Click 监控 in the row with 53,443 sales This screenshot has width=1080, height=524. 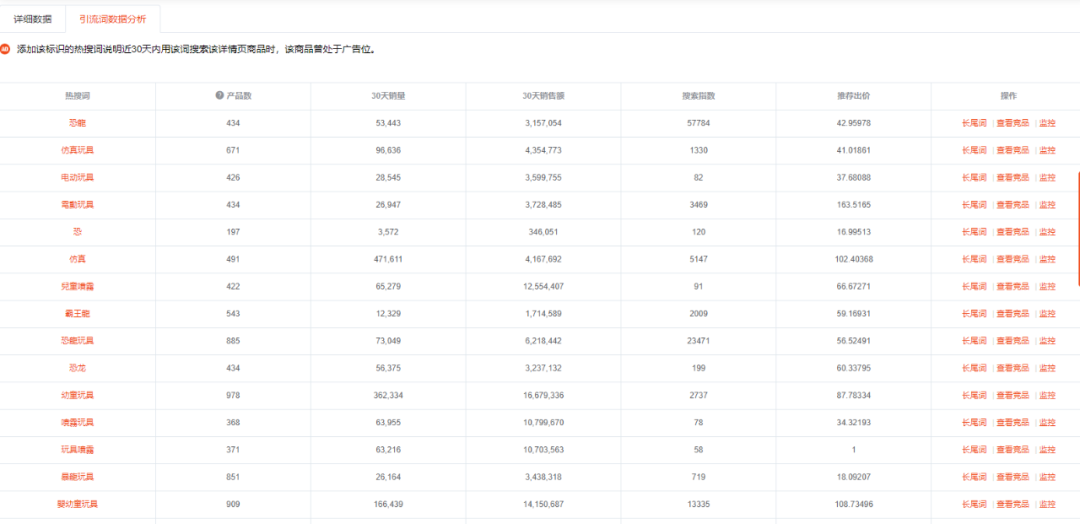coord(1047,123)
